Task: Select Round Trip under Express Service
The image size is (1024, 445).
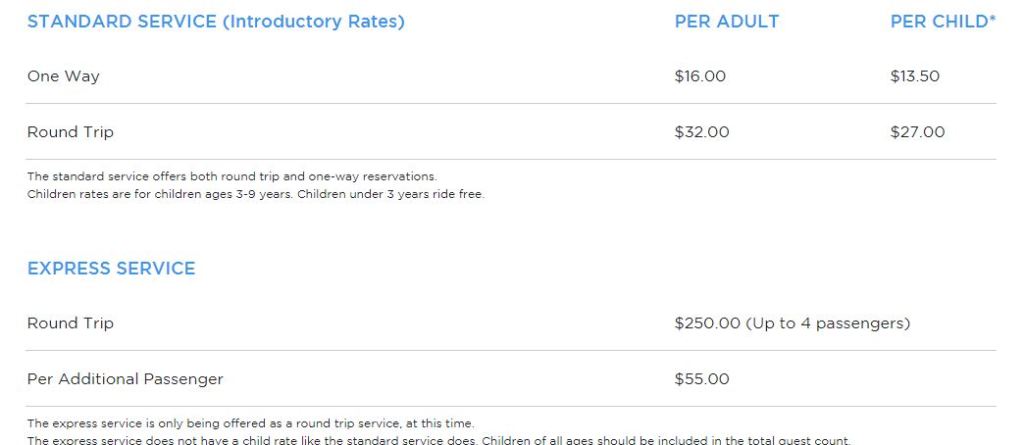Action: click(x=70, y=323)
